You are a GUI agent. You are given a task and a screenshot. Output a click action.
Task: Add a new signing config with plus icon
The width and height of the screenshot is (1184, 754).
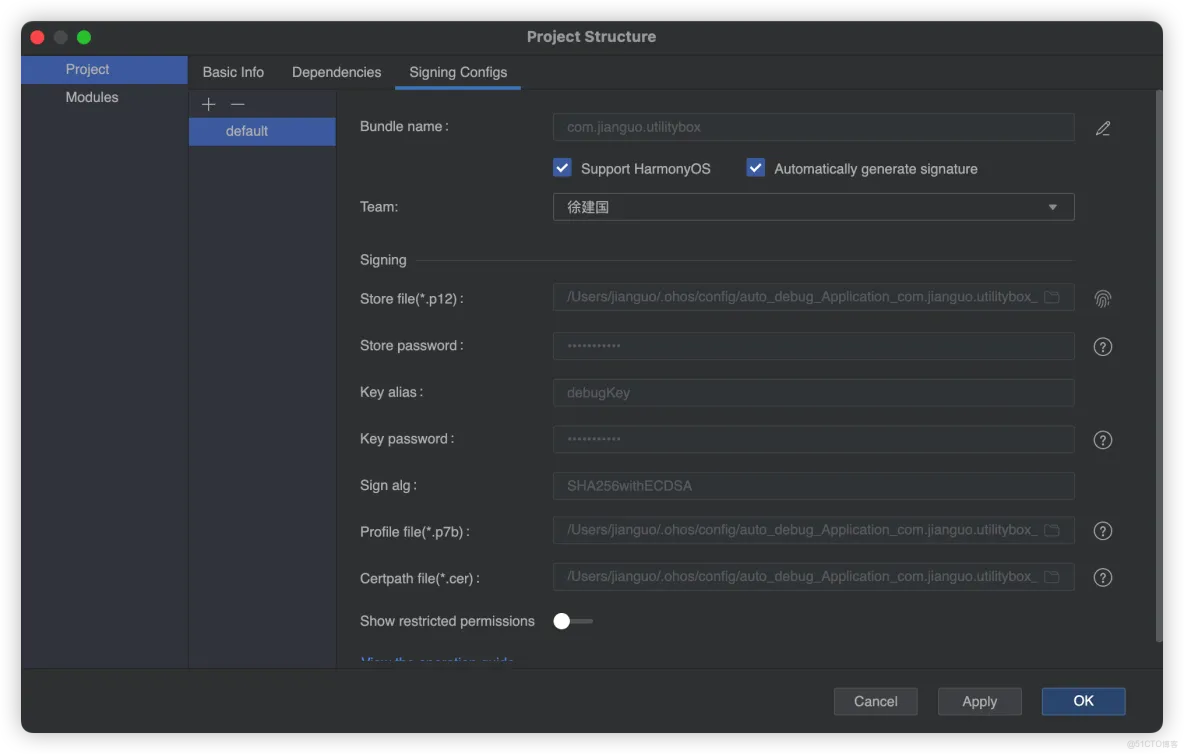208,104
